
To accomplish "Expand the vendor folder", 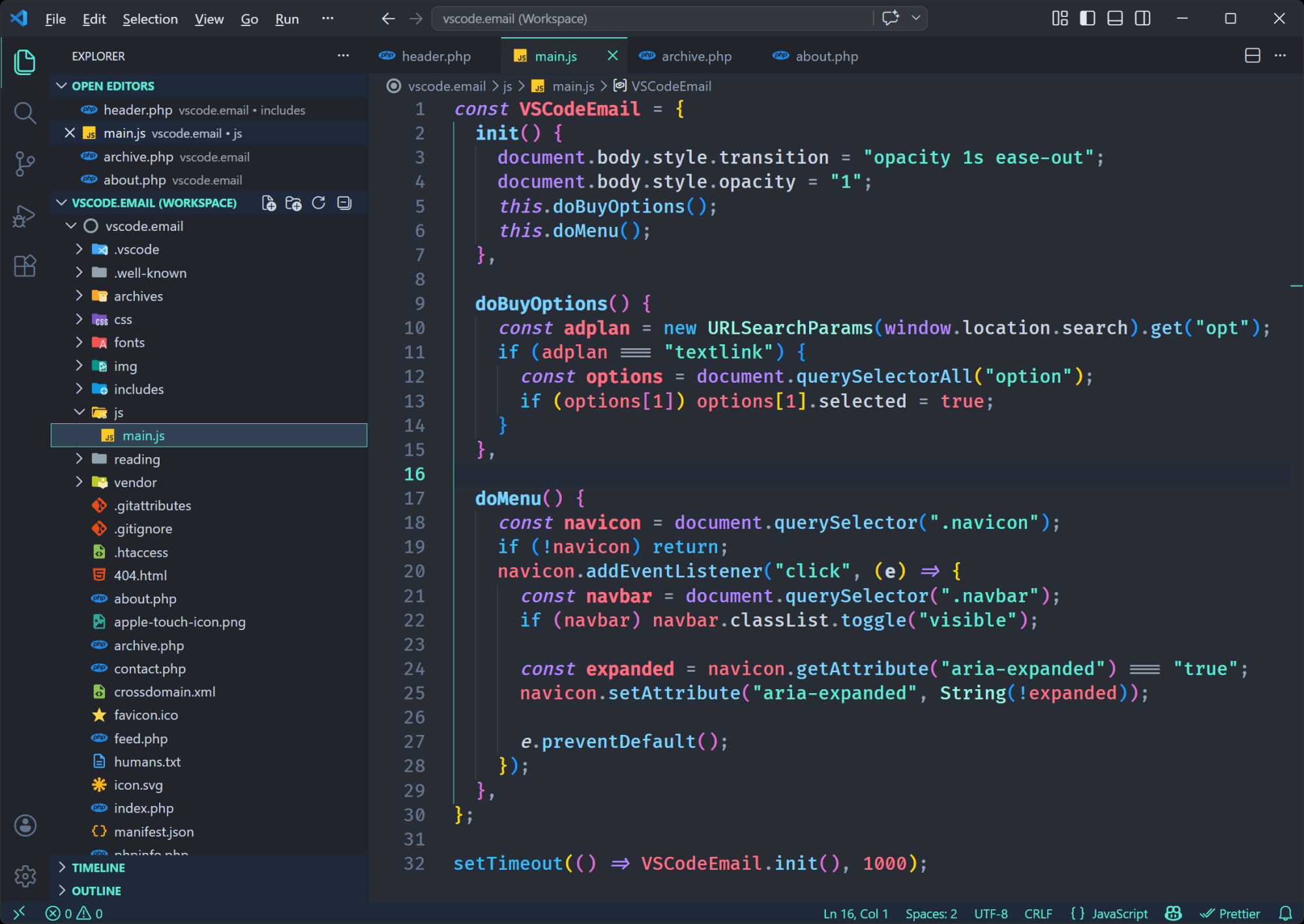I will coord(79,483).
